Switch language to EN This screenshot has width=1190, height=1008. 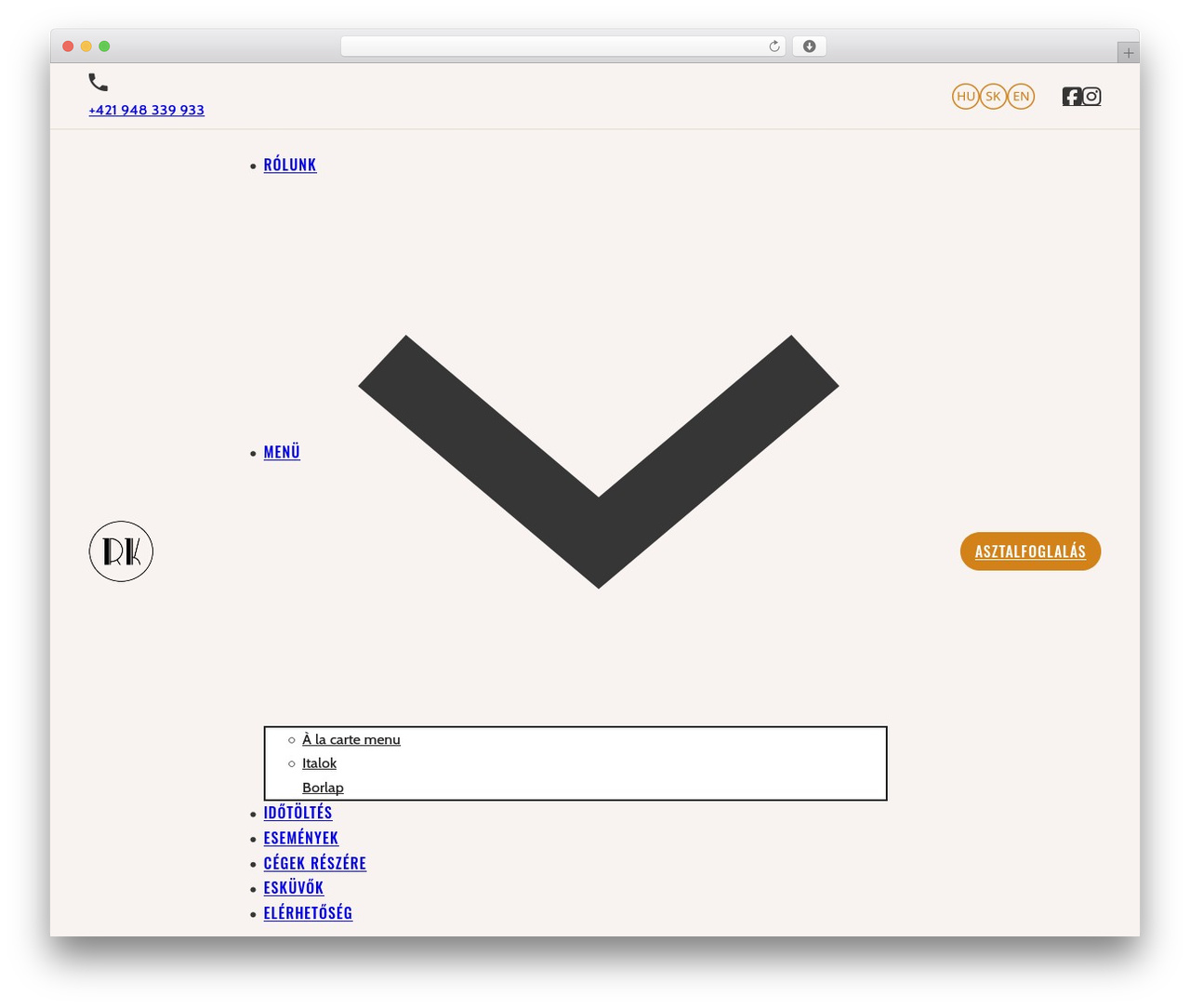[x=1021, y=96]
